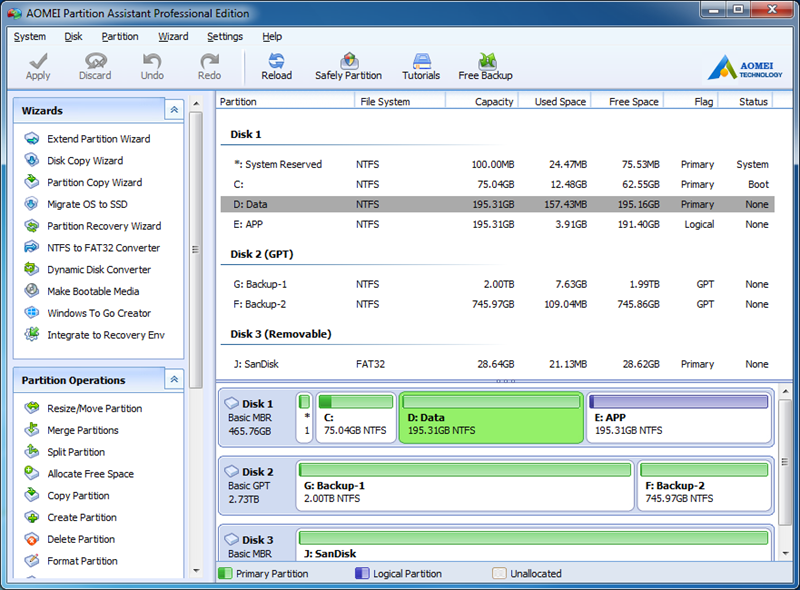Screen dimensions: 800x590
Task: Select the E: APP partition row
Action: click(495, 224)
